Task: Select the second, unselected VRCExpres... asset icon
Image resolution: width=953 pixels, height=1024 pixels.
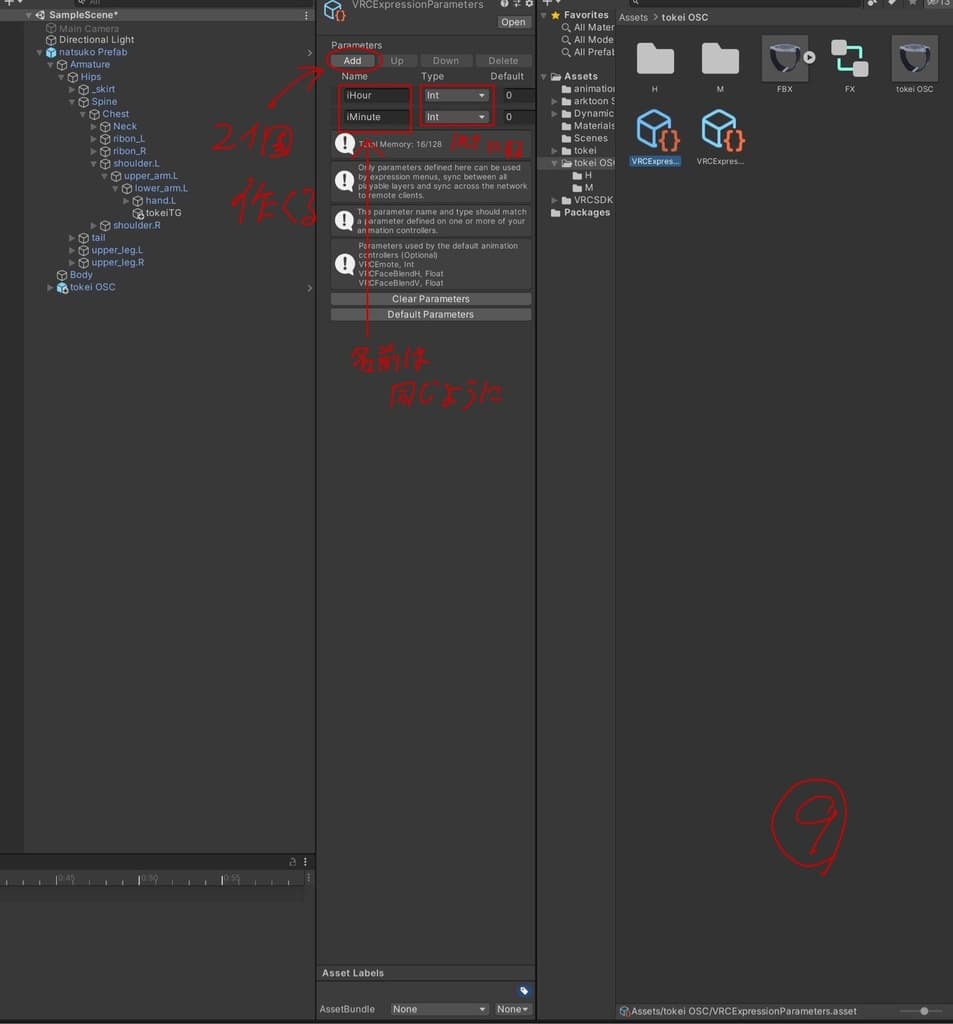Action: coord(720,129)
